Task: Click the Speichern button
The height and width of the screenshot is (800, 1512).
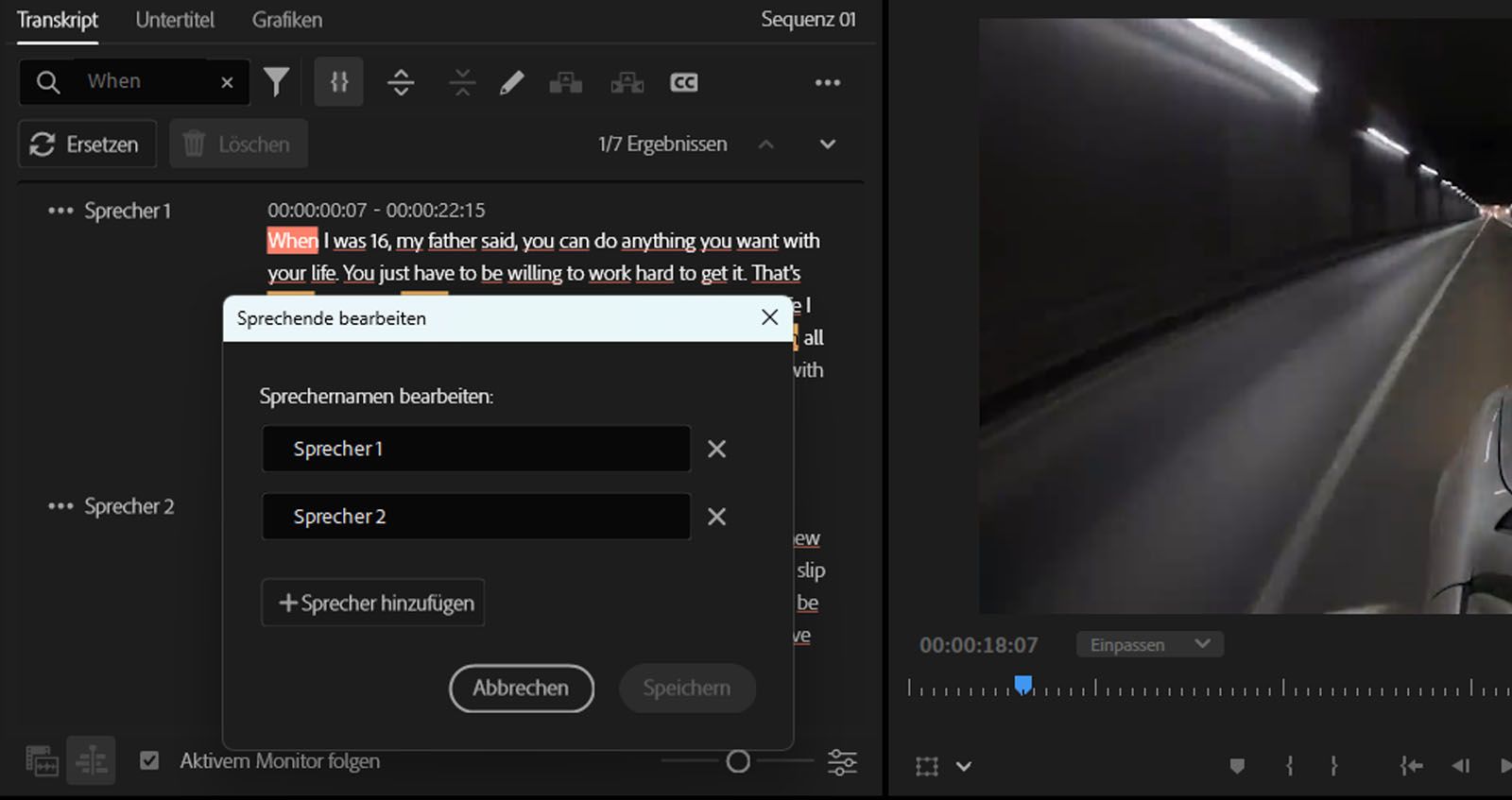Action: pyautogui.click(x=687, y=689)
